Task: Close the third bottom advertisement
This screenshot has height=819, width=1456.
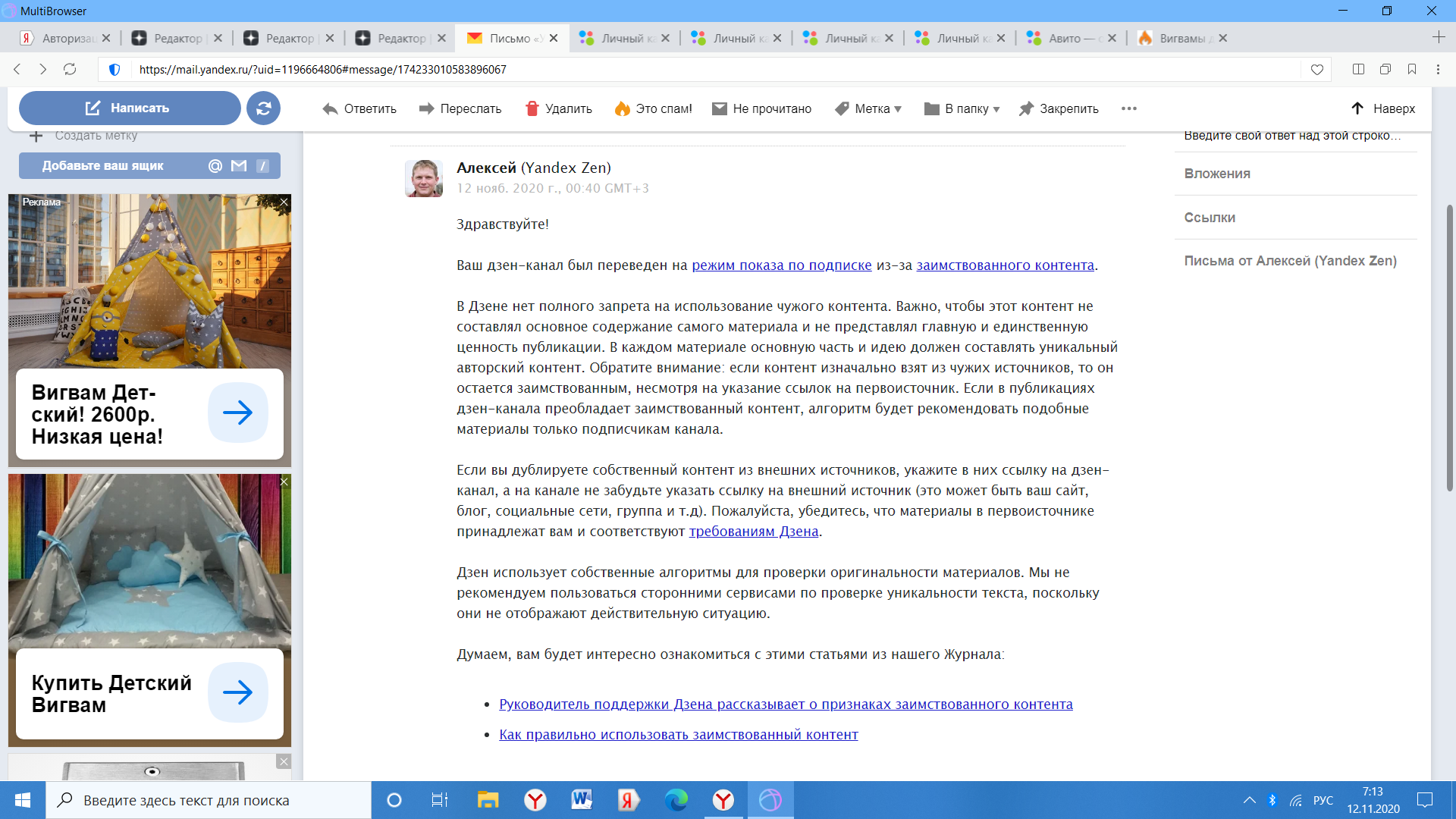Action: pyautogui.click(x=284, y=761)
